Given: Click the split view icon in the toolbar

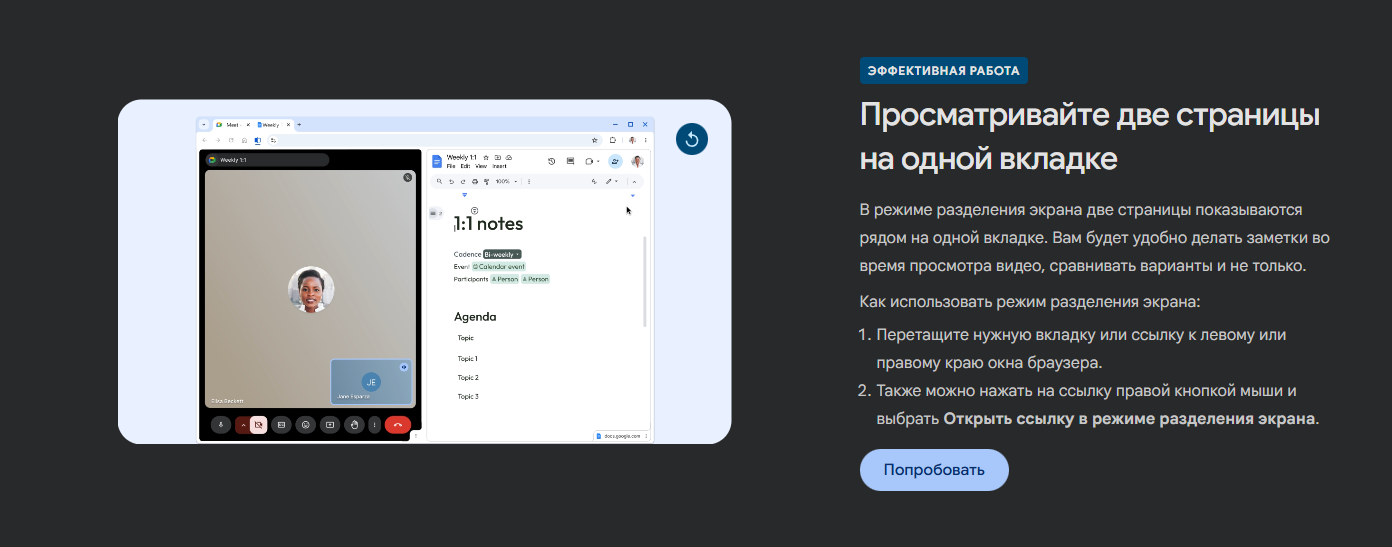Looking at the screenshot, I should (x=257, y=140).
